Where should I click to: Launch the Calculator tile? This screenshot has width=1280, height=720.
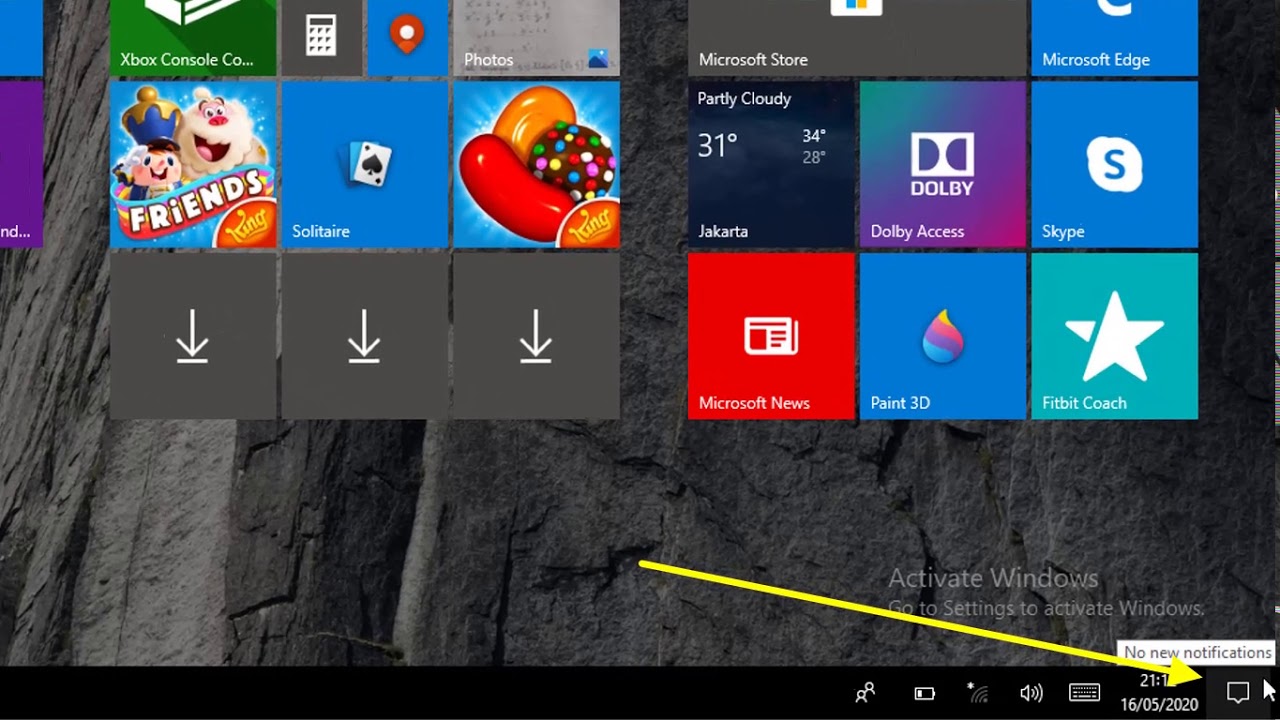(x=321, y=38)
